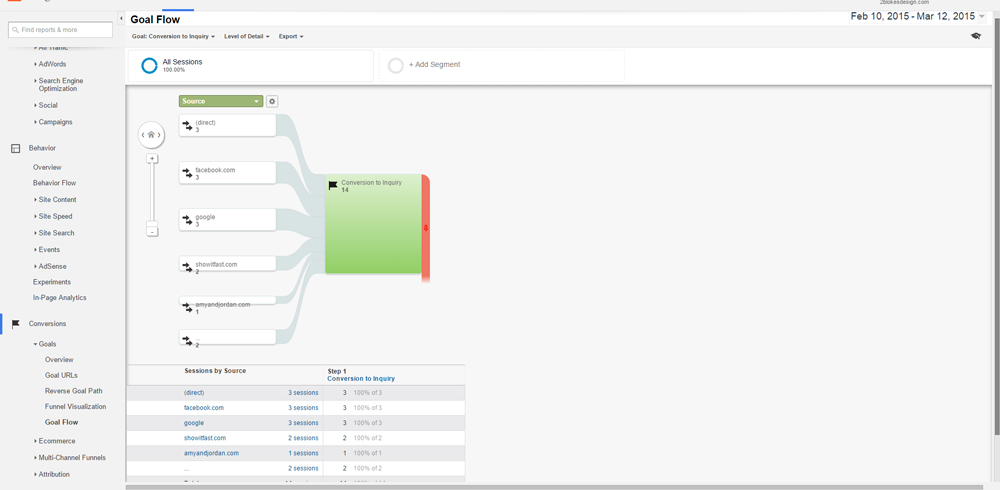
Task: Open the Source dimension dropdown
Action: point(221,101)
